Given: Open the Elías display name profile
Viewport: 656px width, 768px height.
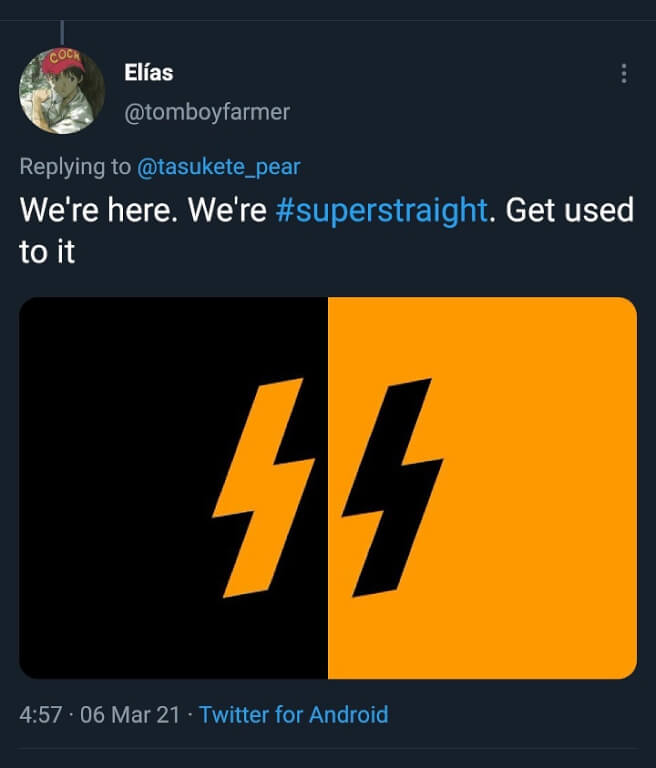Looking at the screenshot, I should coord(148,72).
